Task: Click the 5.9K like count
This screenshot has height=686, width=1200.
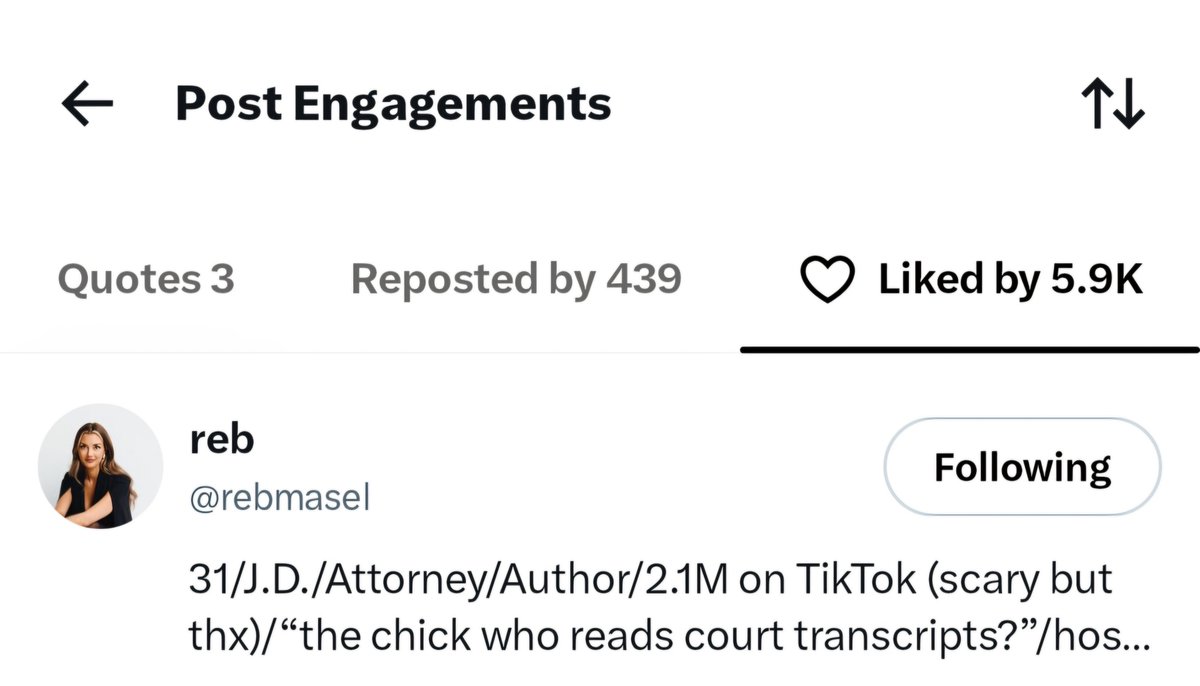Action: [1095, 280]
